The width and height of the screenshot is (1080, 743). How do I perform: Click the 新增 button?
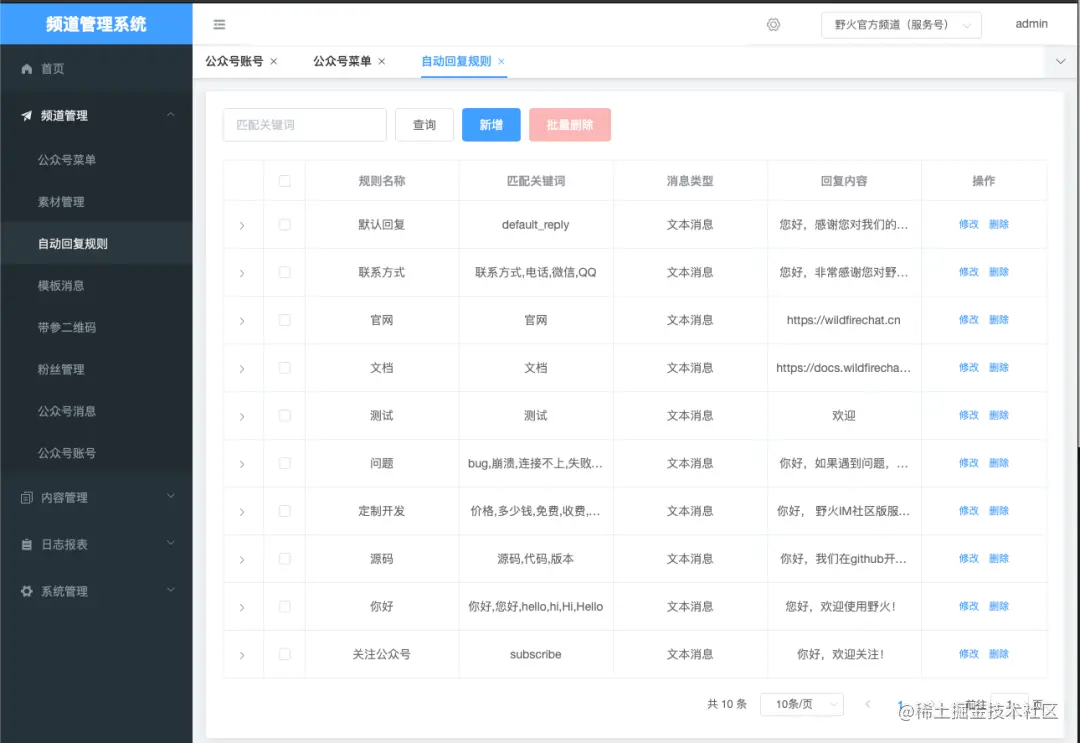pos(491,124)
